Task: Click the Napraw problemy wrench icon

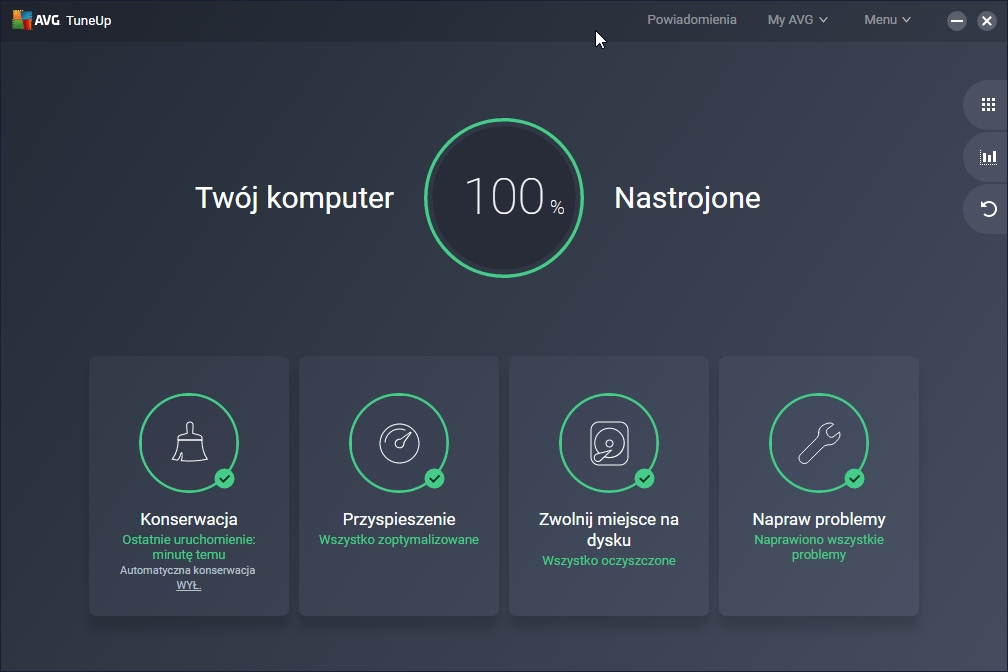Action: tap(819, 442)
